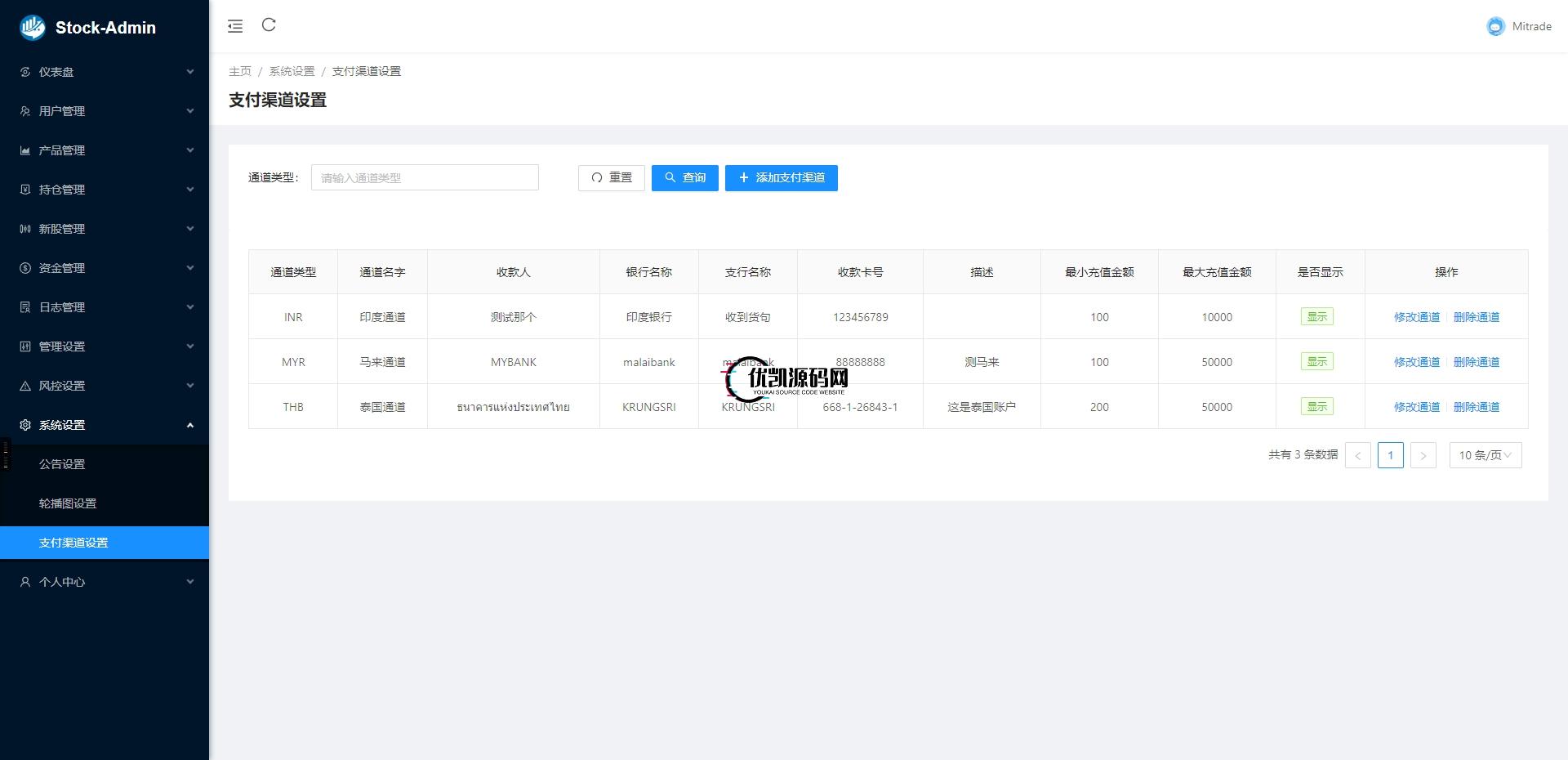The height and width of the screenshot is (760, 1568).
Task: Open the Mitrade profile avatar
Action: click(x=1495, y=26)
